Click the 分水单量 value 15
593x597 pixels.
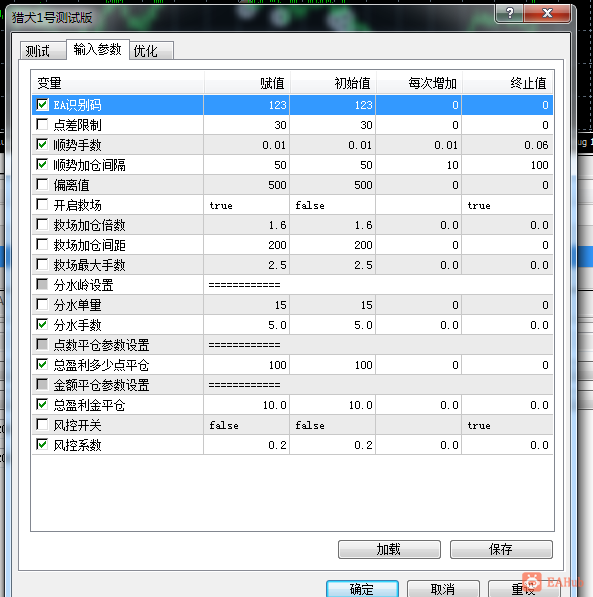246,305
